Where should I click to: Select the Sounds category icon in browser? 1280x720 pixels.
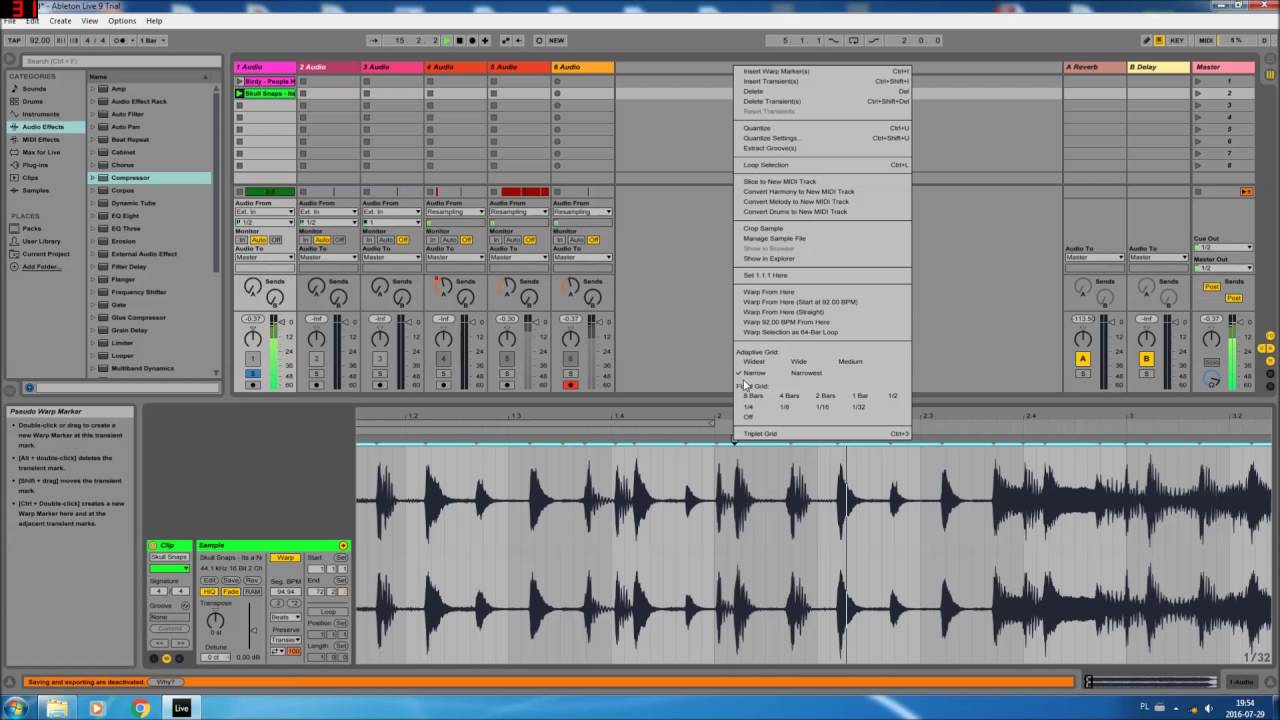click(x=15, y=89)
